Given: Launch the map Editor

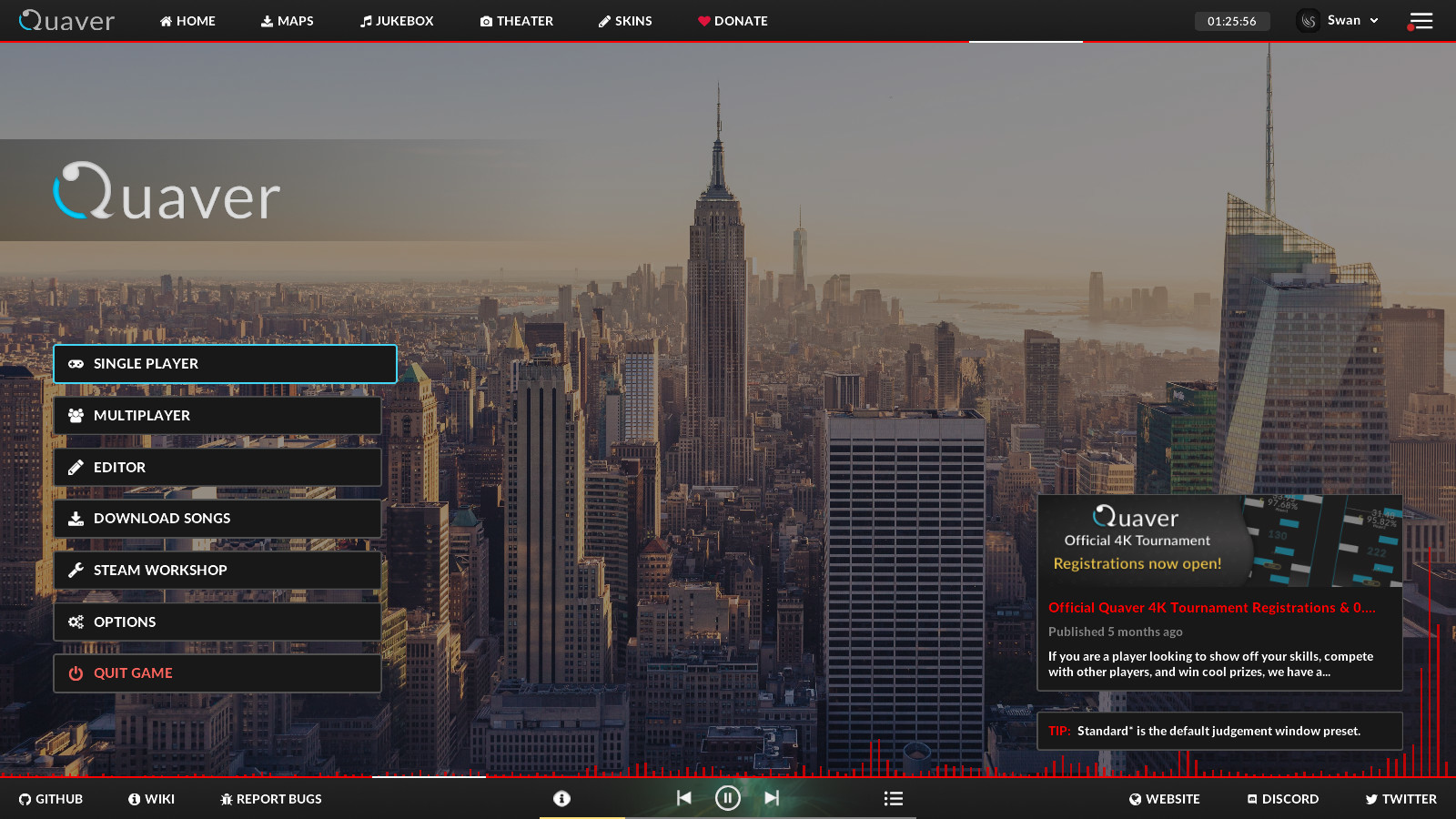Looking at the screenshot, I should tap(217, 467).
